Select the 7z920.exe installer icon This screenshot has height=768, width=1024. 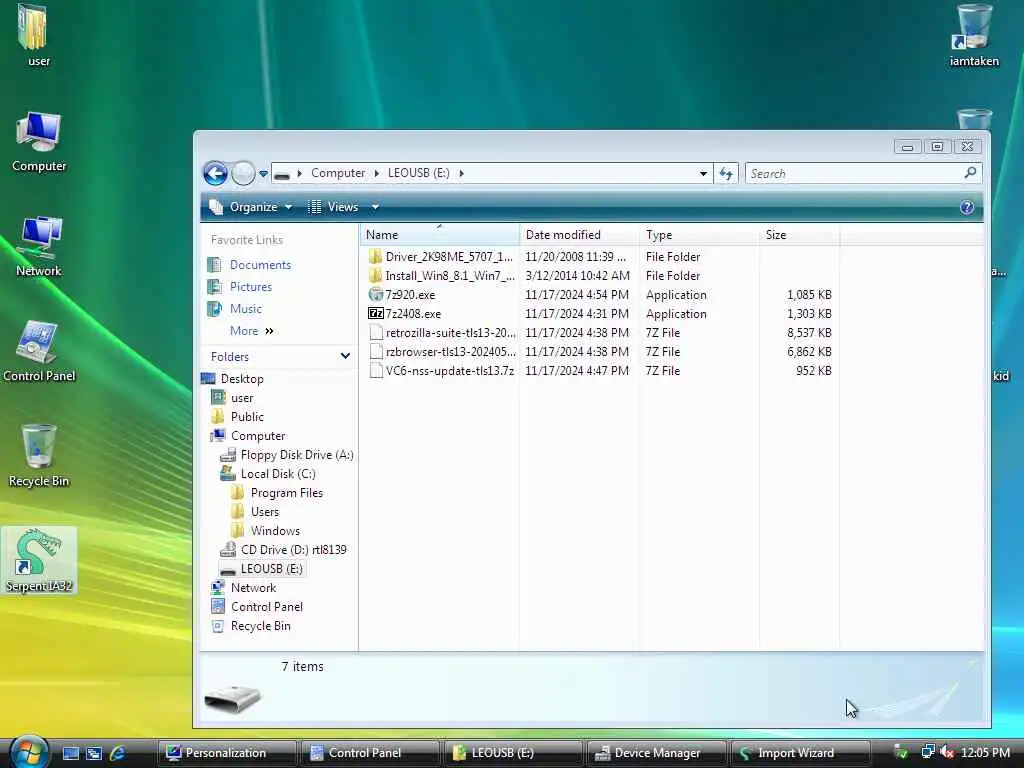(x=376, y=295)
